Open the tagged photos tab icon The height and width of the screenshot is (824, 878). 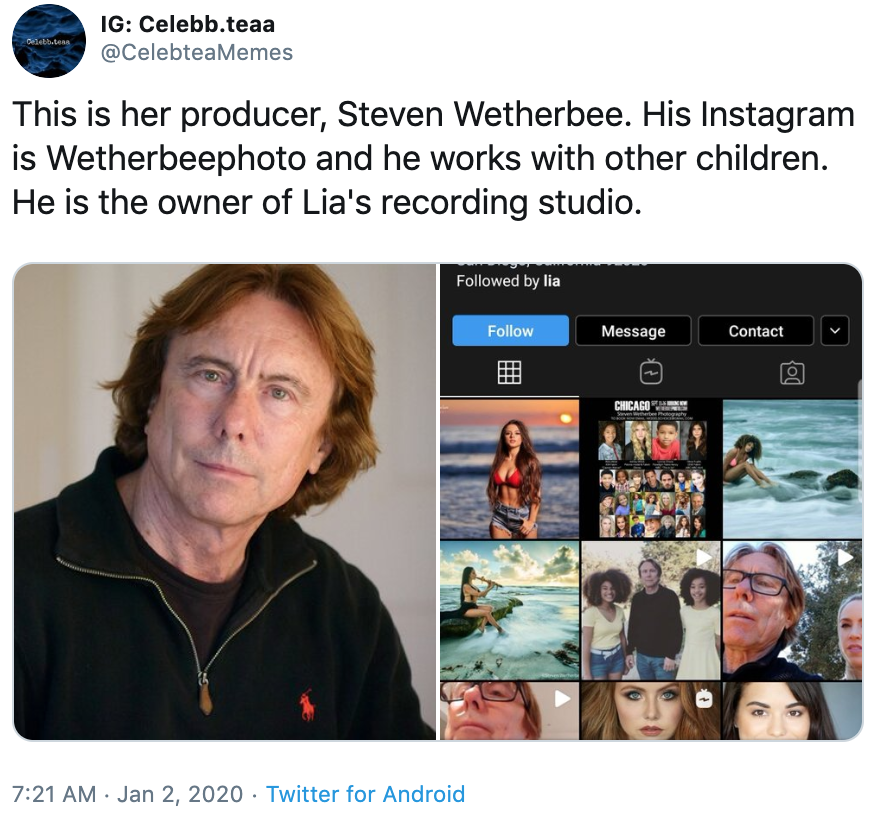click(x=792, y=373)
